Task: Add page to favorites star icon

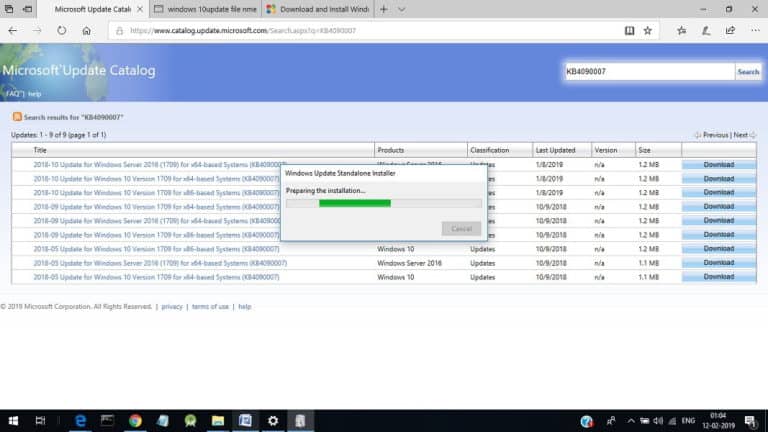Action: [648, 30]
